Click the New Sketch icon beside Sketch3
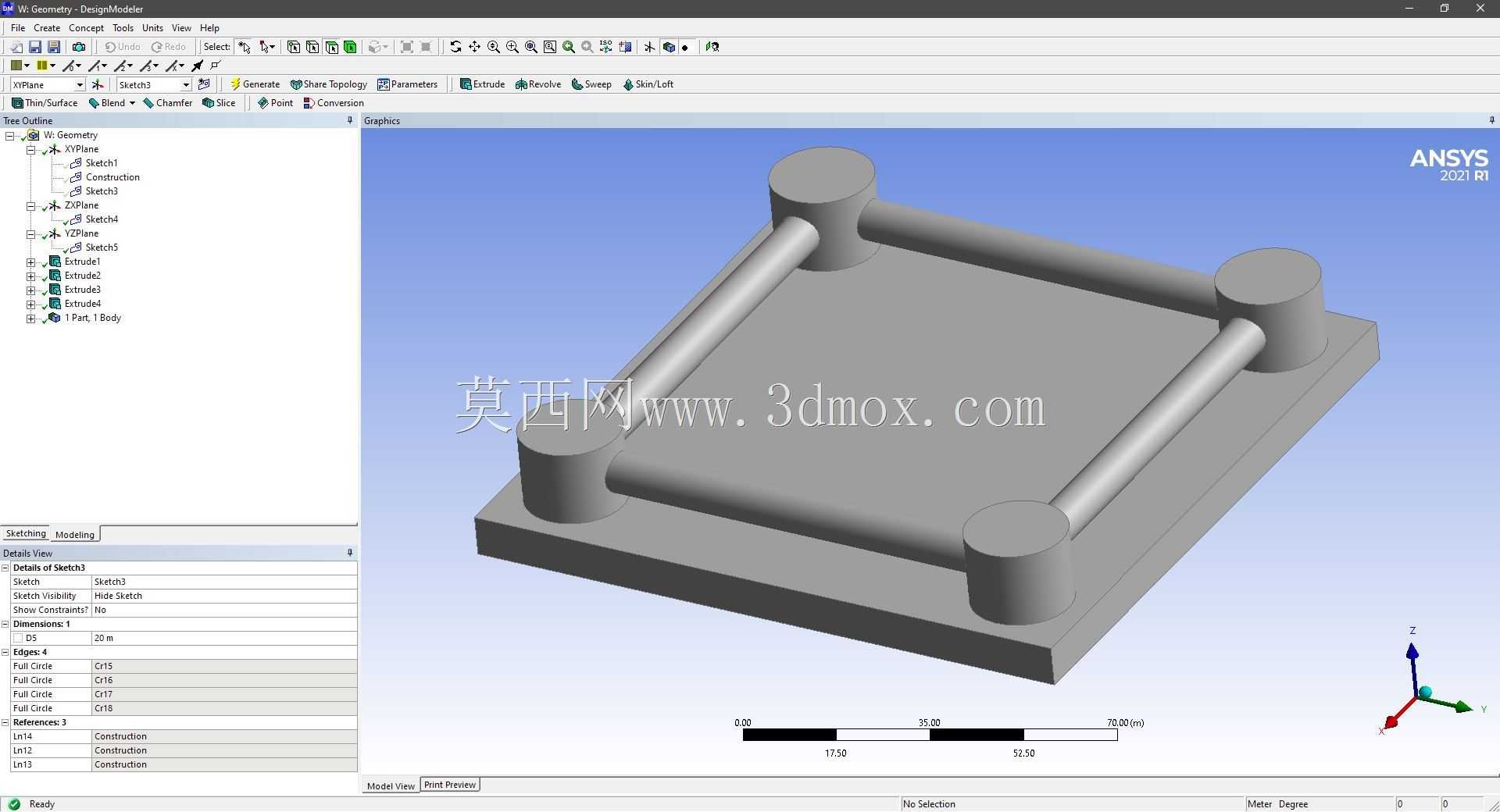 click(x=205, y=84)
